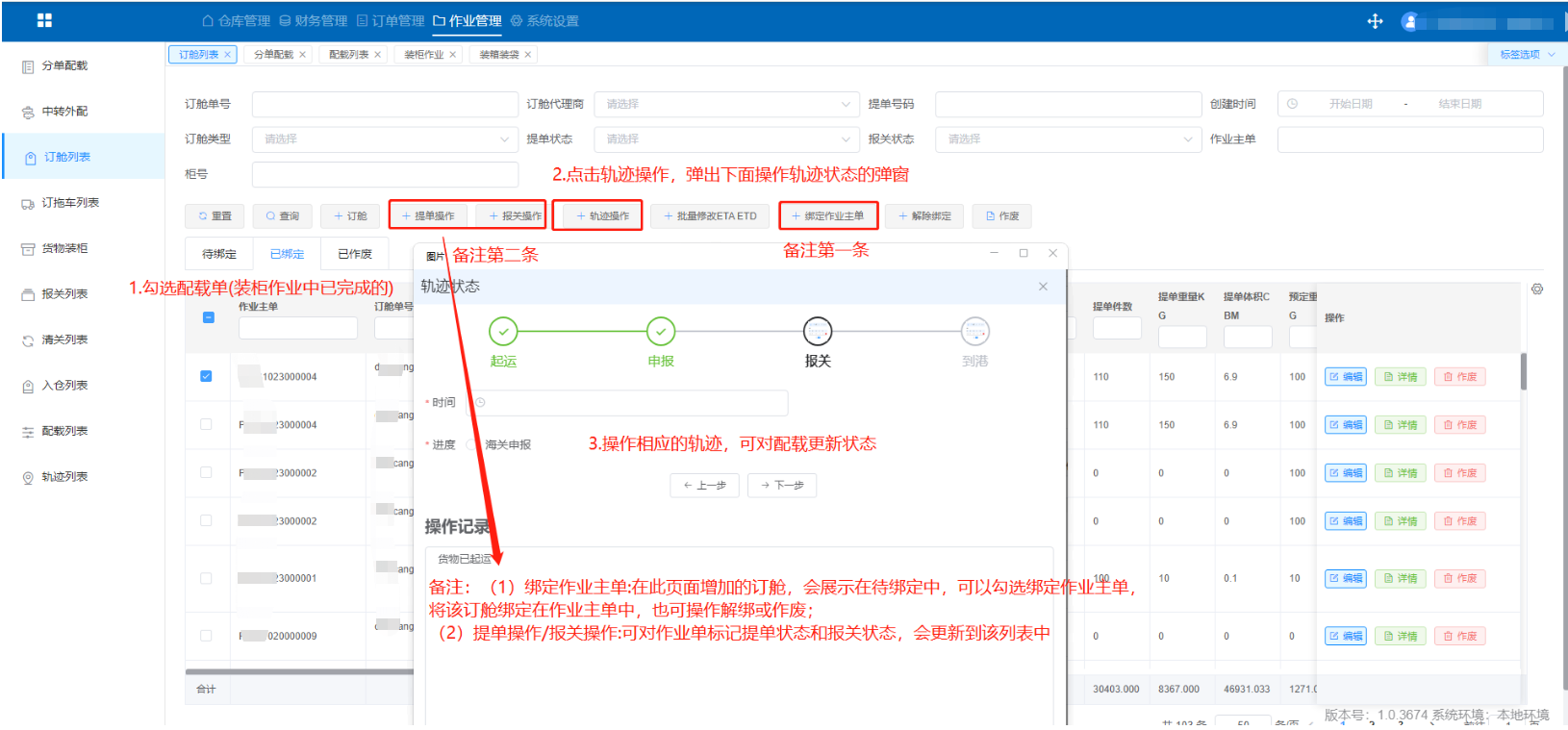Viewport: 1568px width, 730px height.
Task: Click the 订舱单号 input field
Action: [x=385, y=104]
